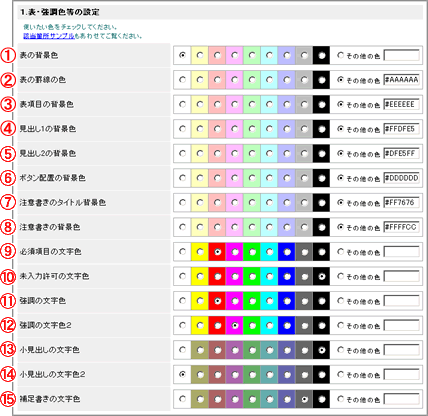Select black radio for 補足書きの文字色

pyautogui.click(x=322, y=399)
